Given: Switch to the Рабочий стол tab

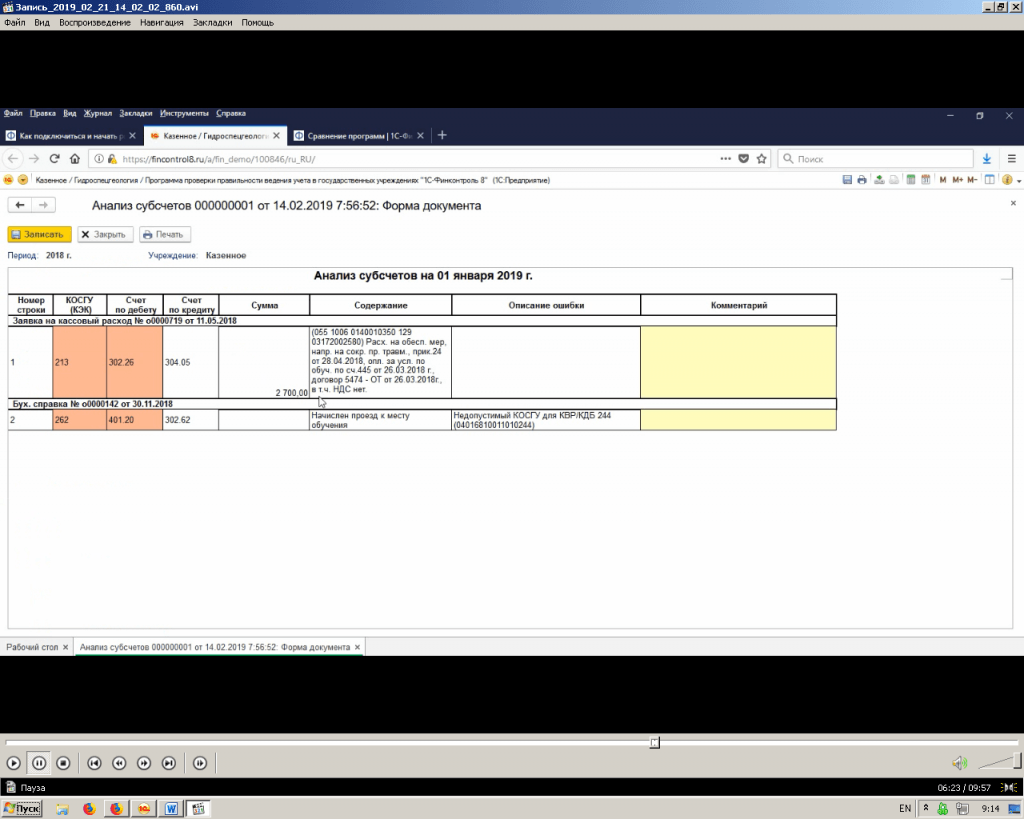Looking at the screenshot, I should coord(32,647).
